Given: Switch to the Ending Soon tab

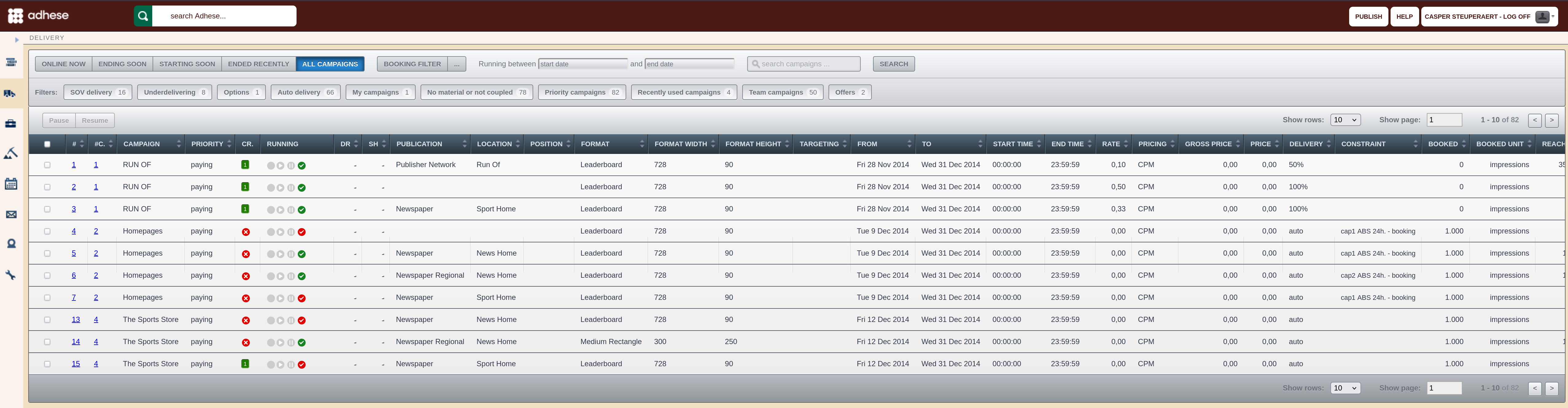Looking at the screenshot, I should click(122, 64).
